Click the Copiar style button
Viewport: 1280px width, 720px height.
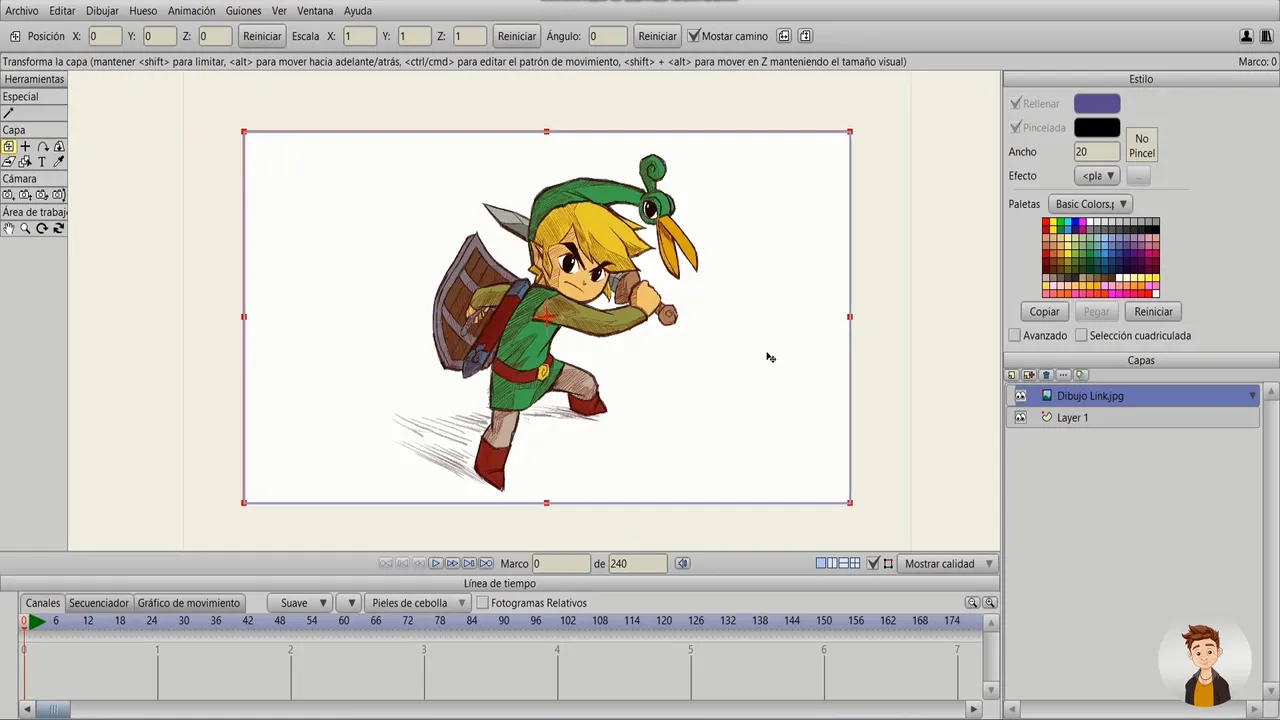(1045, 312)
